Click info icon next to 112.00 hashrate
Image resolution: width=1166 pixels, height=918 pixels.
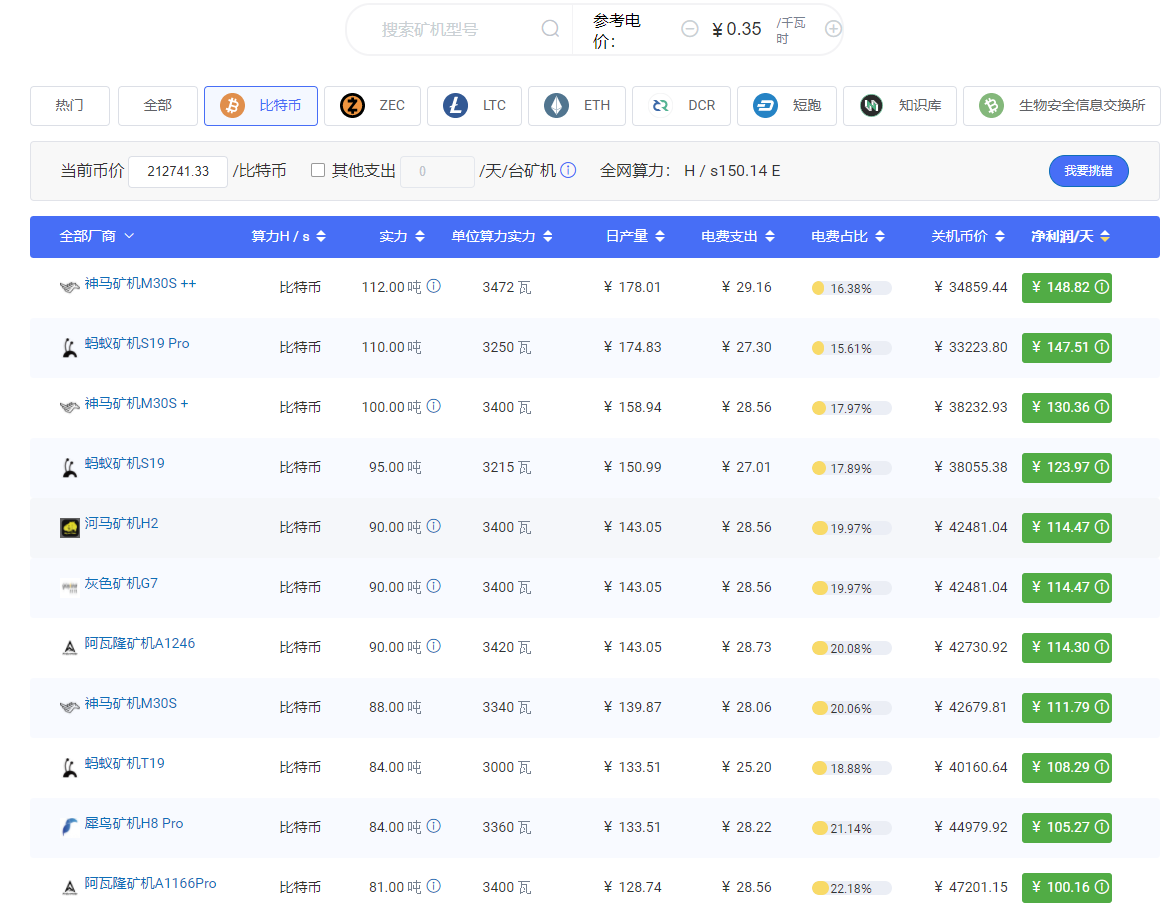point(434,286)
